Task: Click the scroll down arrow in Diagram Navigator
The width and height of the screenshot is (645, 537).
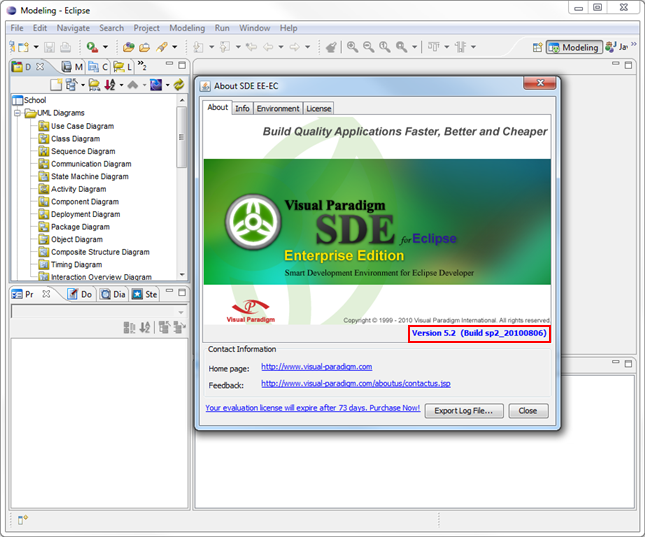Action: (182, 274)
